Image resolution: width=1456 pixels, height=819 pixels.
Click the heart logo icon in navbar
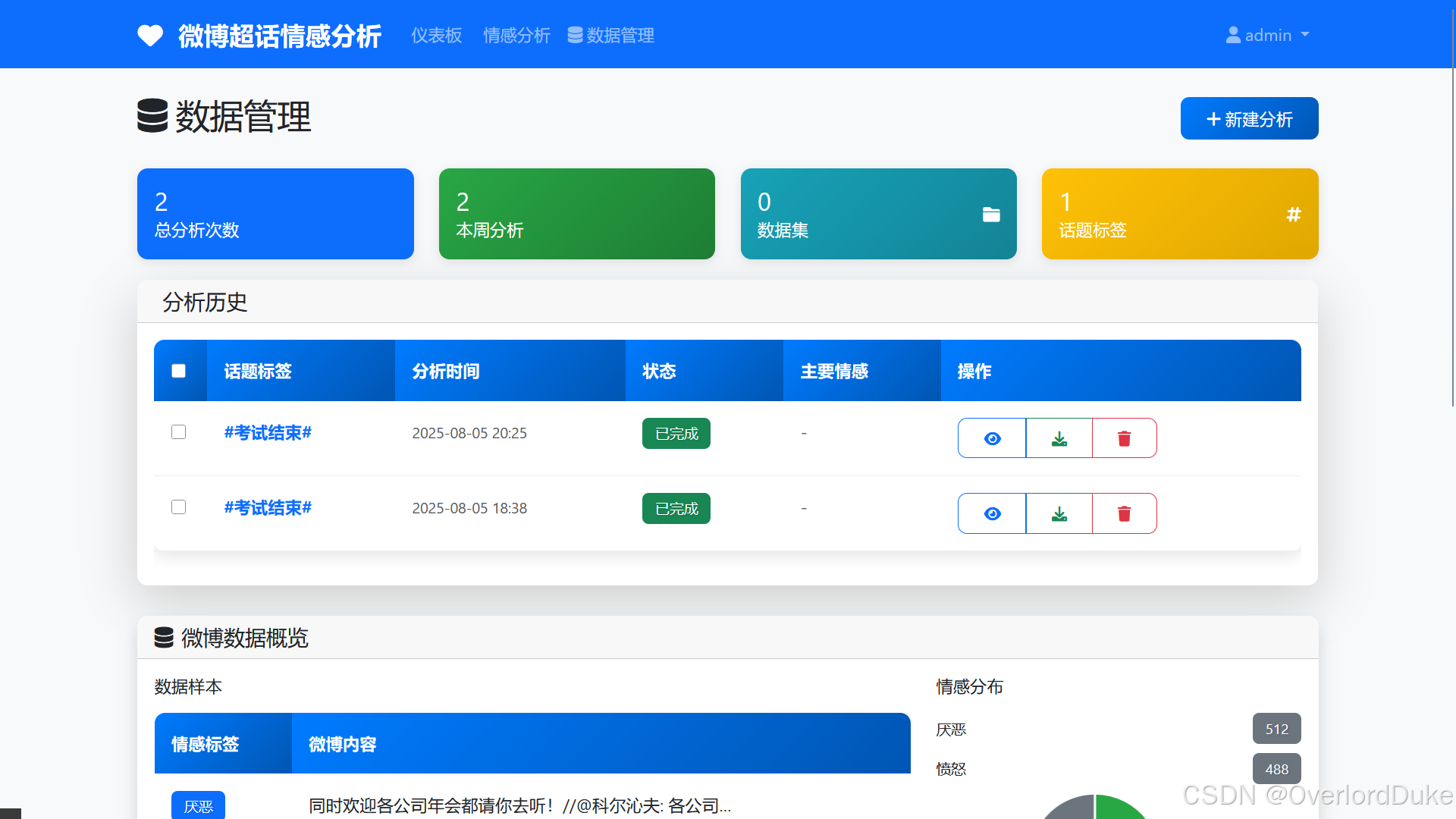tap(150, 36)
